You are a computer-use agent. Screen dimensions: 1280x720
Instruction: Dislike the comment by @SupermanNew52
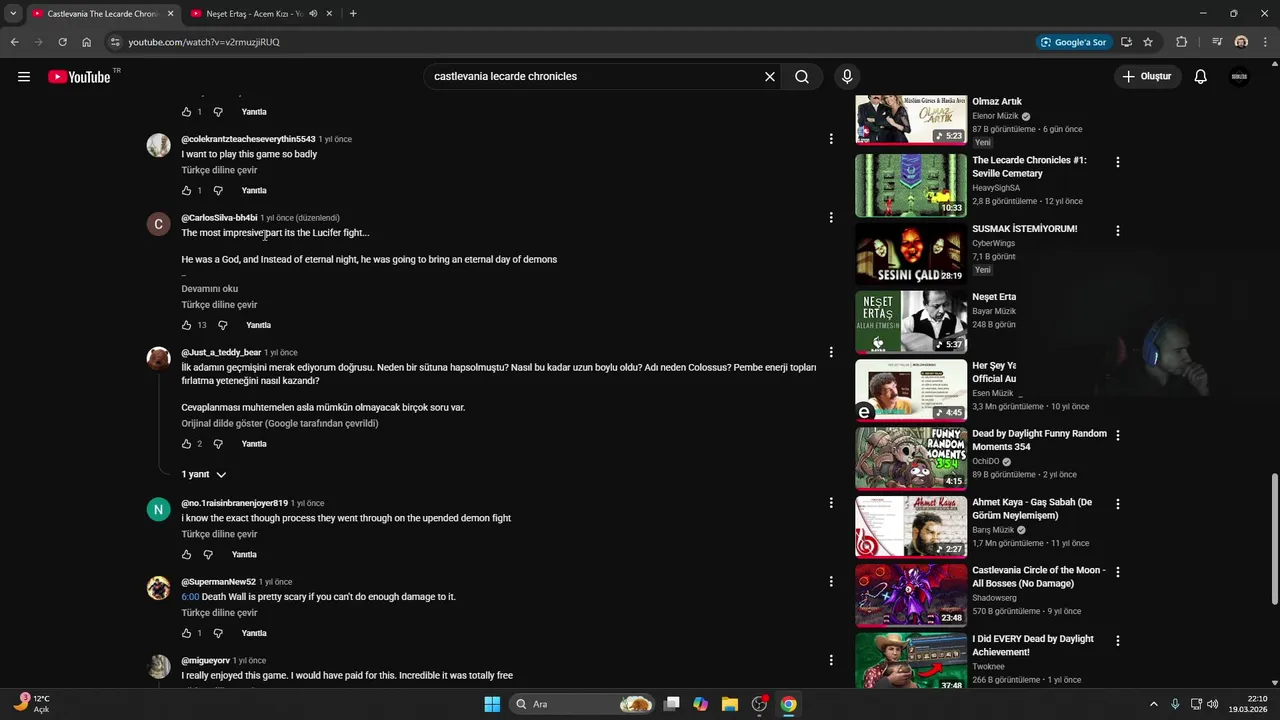pyautogui.click(x=218, y=633)
